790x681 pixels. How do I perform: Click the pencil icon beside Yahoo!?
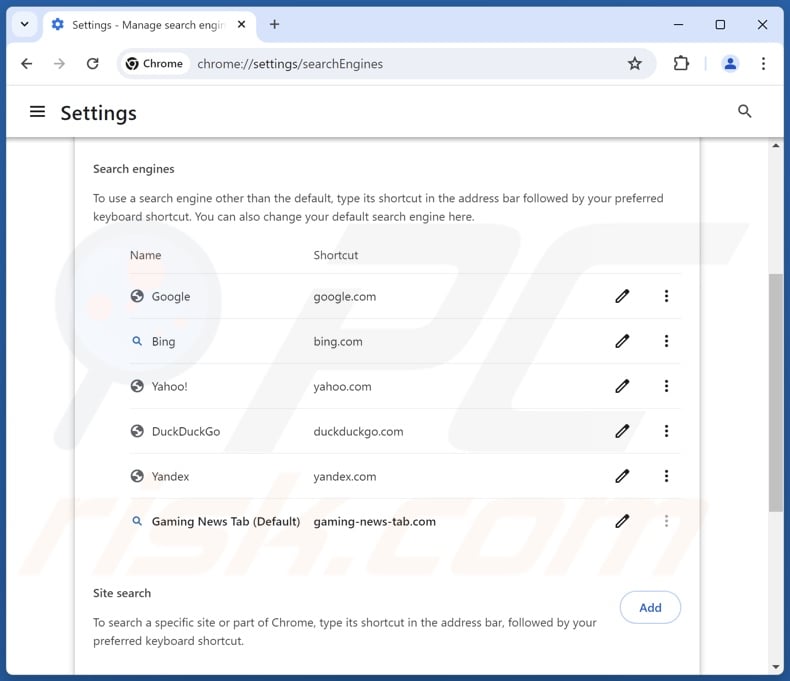(622, 386)
